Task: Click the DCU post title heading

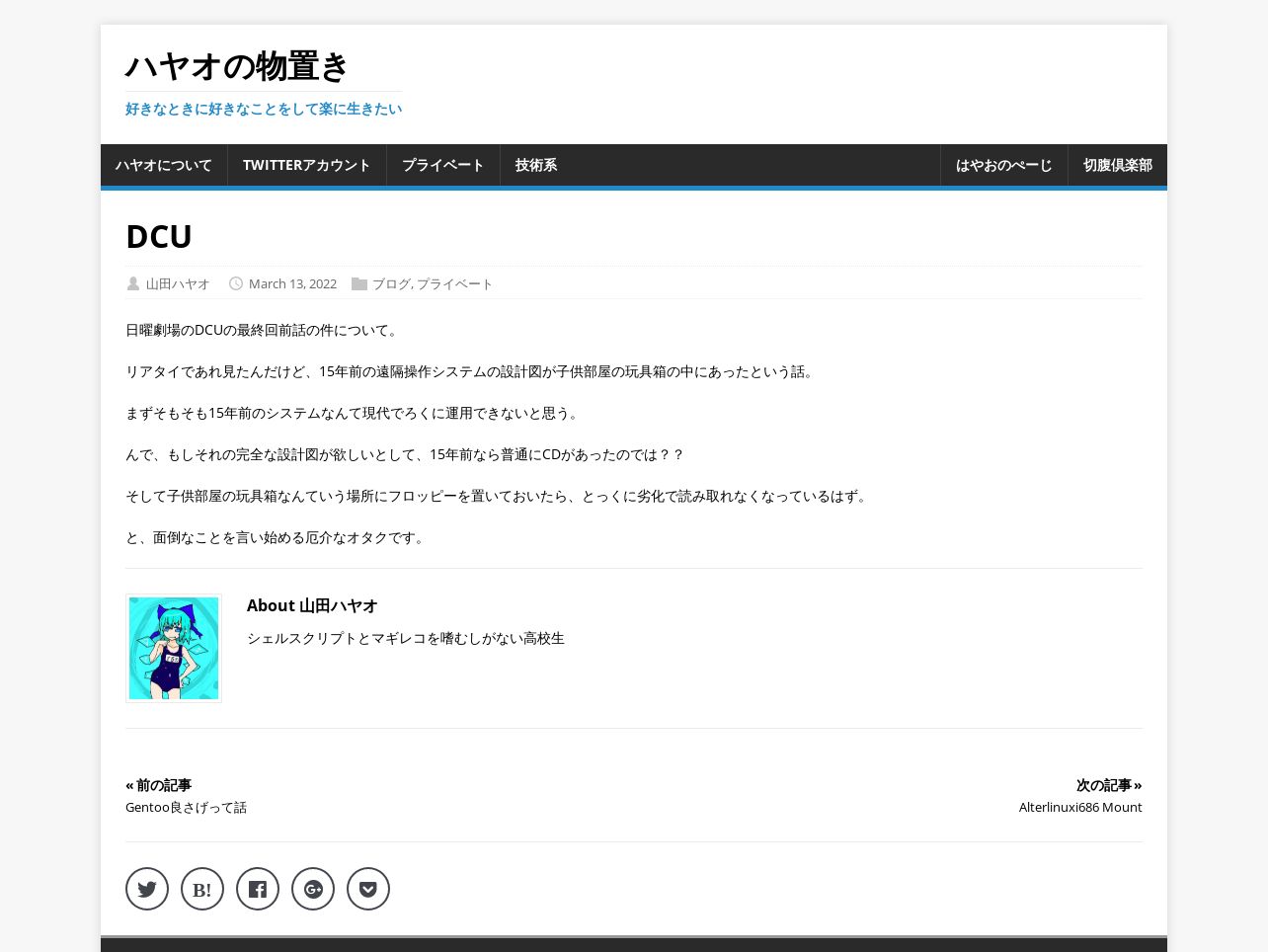Action: (159, 236)
